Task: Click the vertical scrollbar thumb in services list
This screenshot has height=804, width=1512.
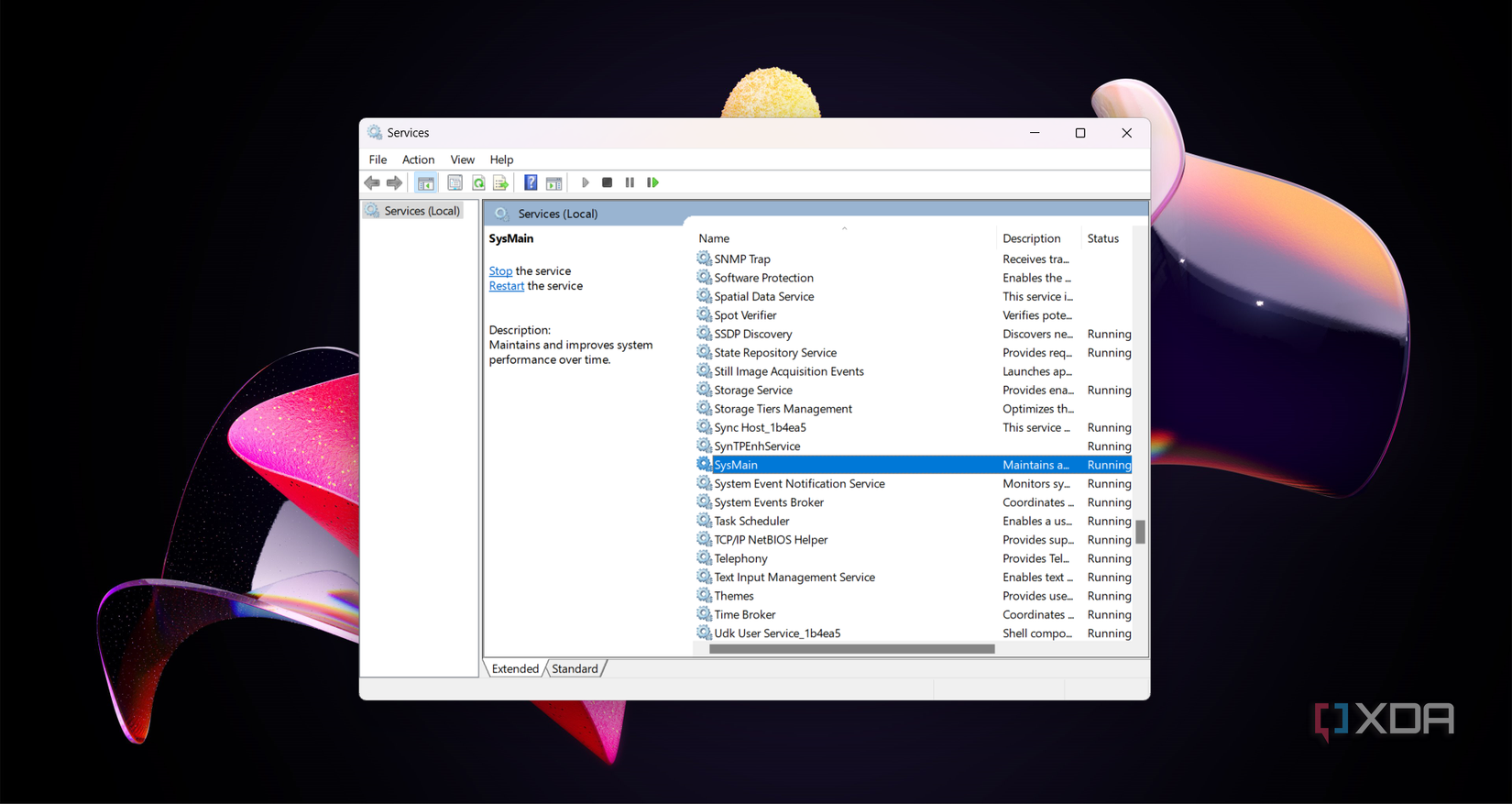Action: click(x=1140, y=532)
